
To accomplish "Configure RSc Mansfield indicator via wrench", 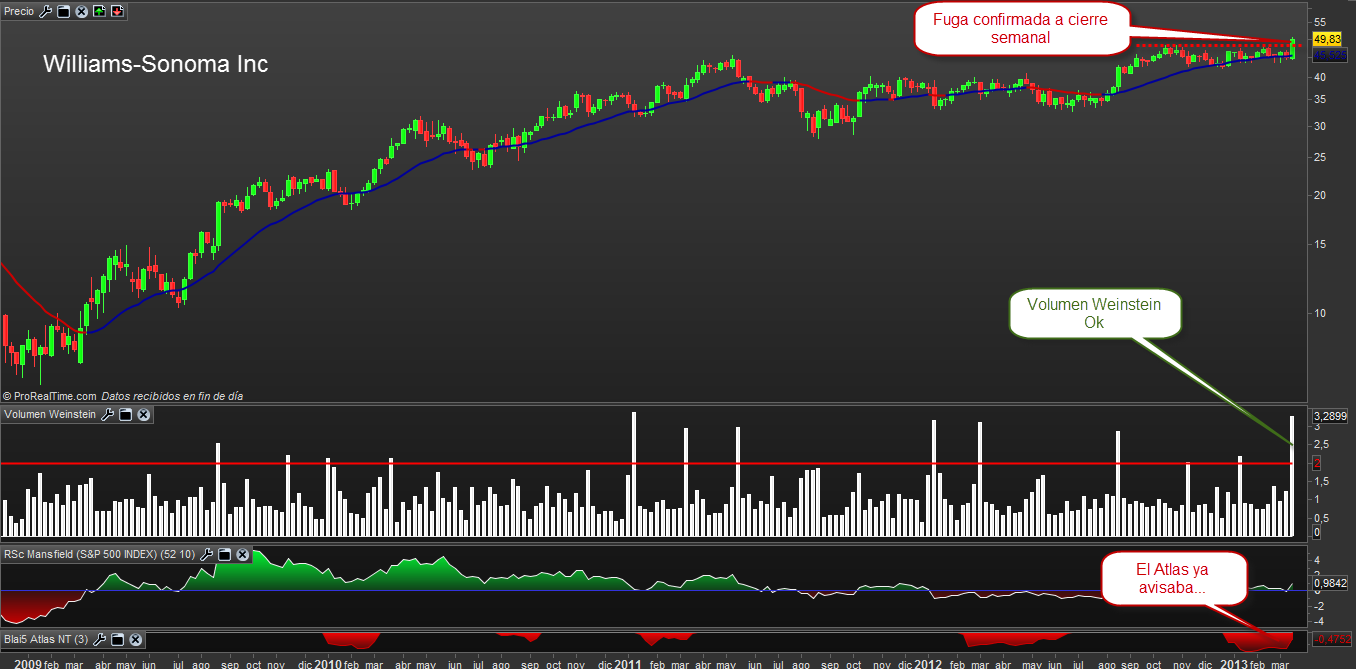I will pyautogui.click(x=207, y=554).
